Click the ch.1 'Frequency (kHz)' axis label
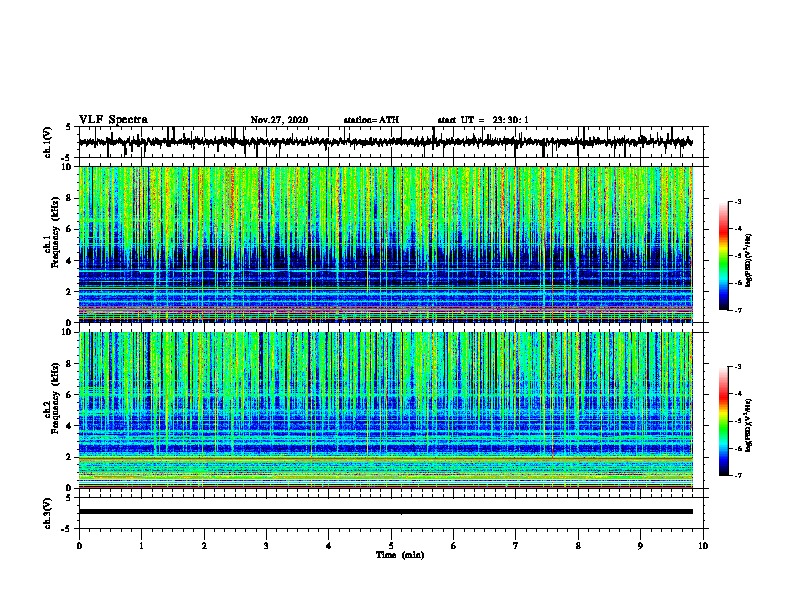 coord(55,232)
